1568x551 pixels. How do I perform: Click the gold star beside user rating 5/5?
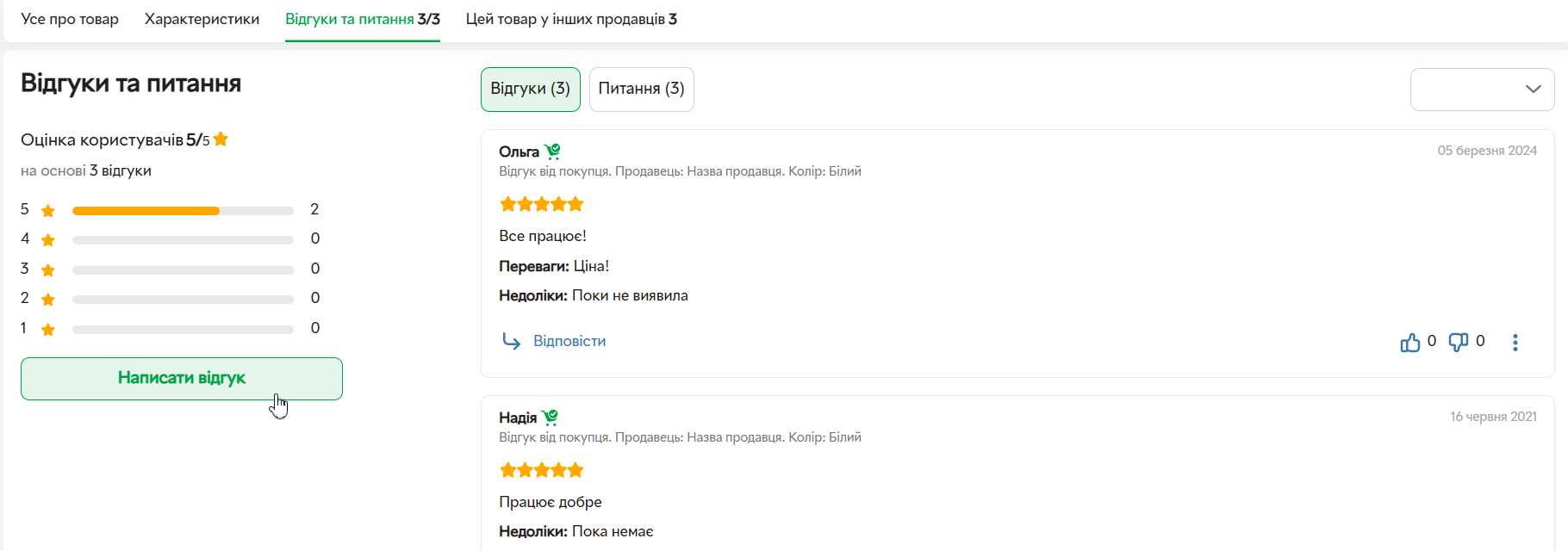click(221, 139)
